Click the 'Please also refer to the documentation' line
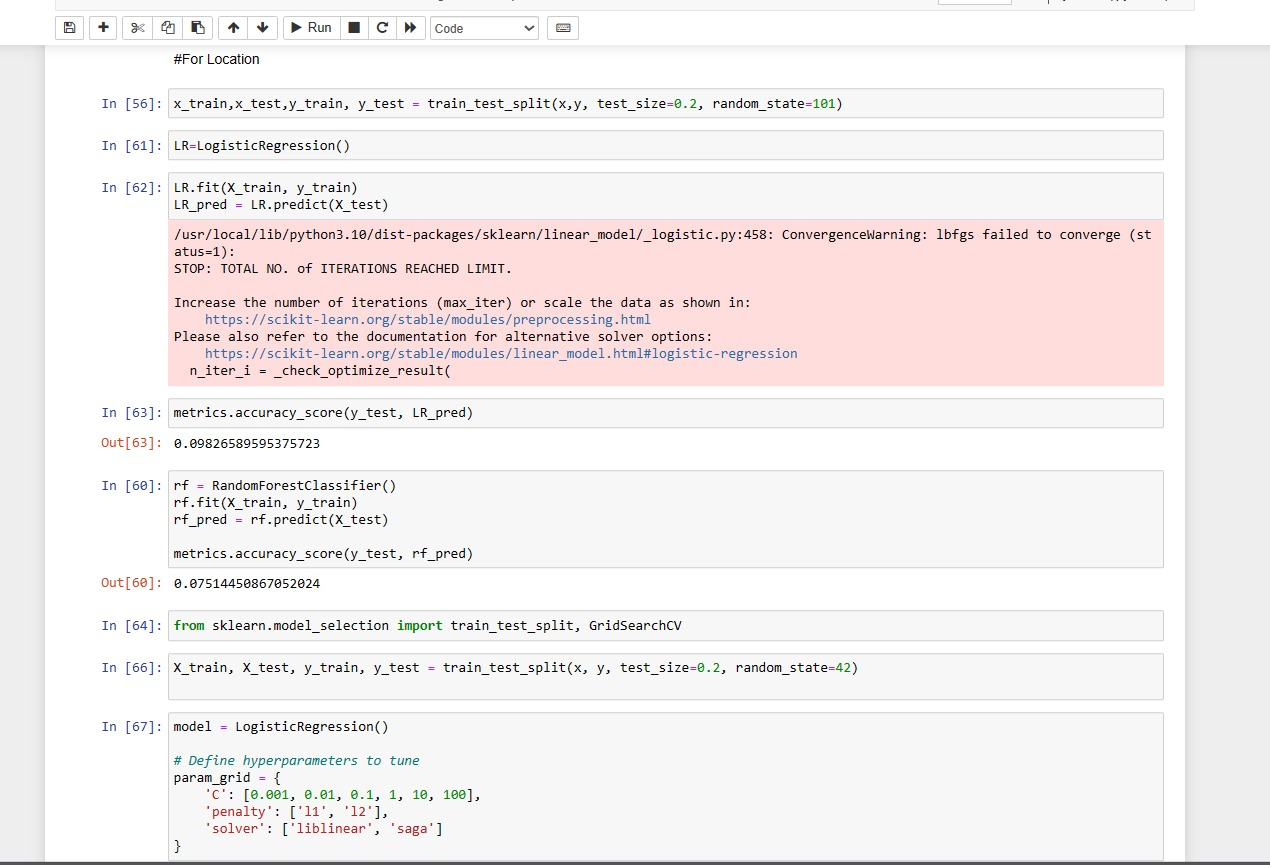Image resolution: width=1270 pixels, height=865 pixels. pos(443,337)
